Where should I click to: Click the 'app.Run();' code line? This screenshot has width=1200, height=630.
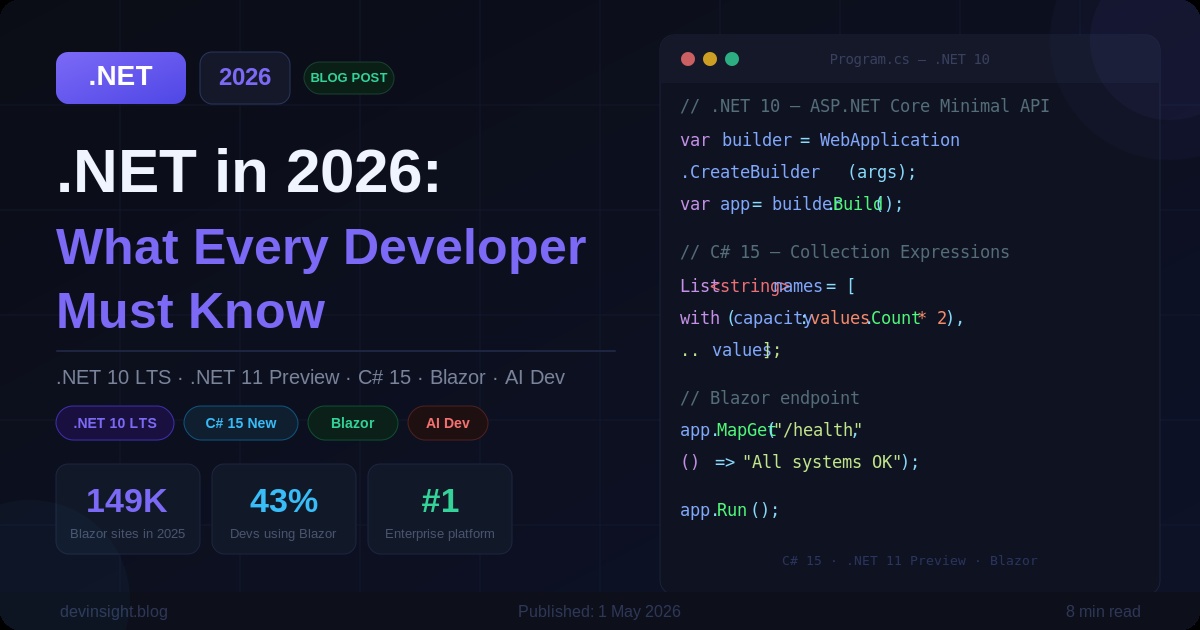click(x=730, y=510)
